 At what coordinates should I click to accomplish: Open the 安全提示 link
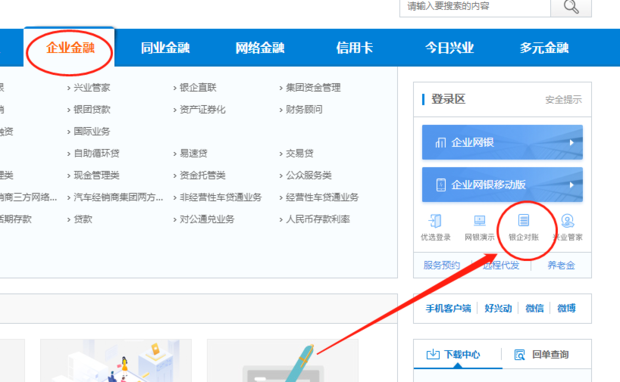(563, 100)
